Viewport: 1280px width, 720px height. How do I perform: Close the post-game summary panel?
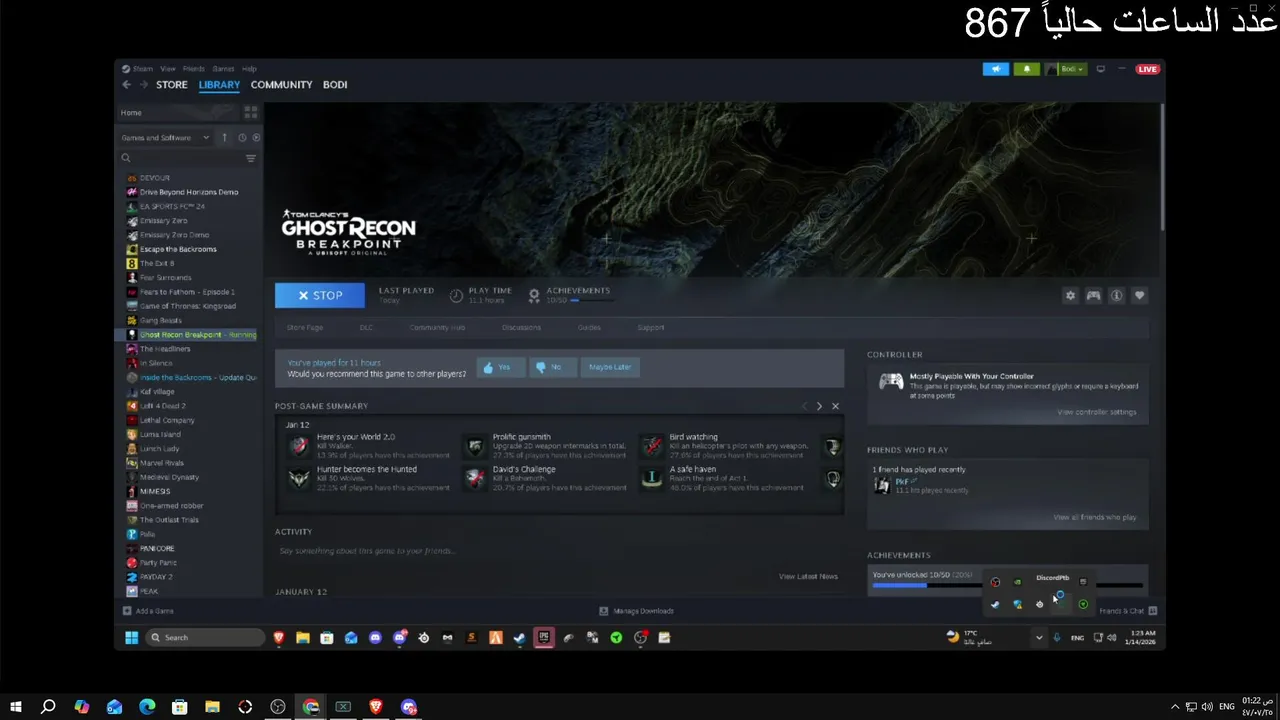click(835, 406)
